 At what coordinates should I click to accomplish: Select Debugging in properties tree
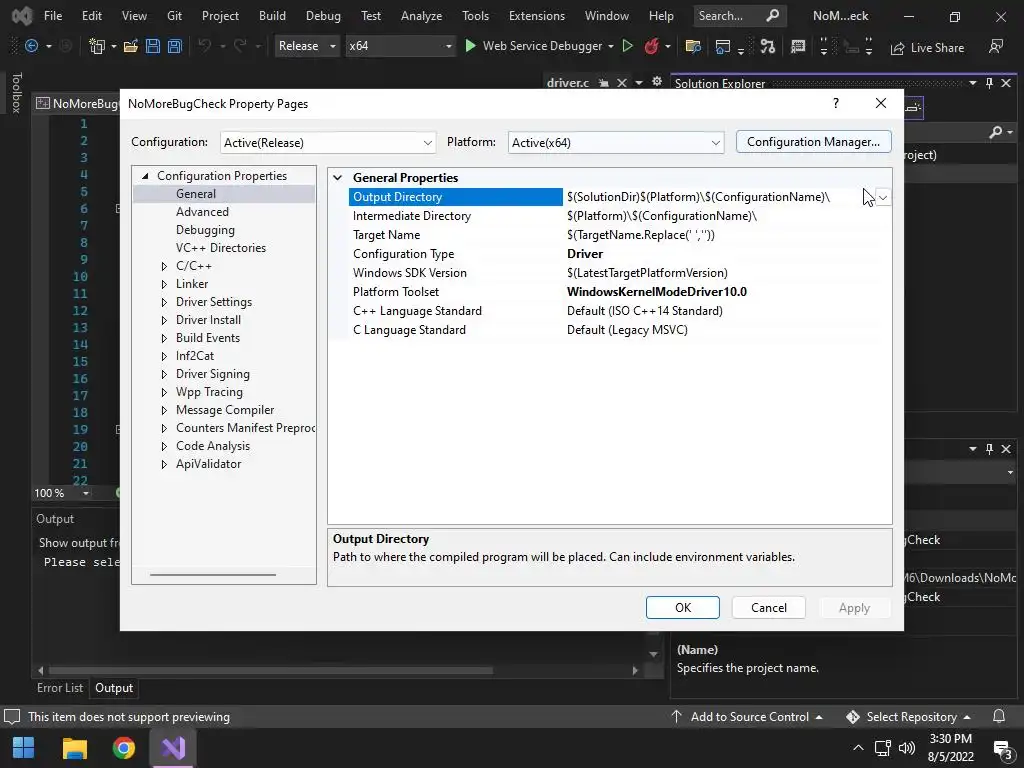pyautogui.click(x=205, y=230)
